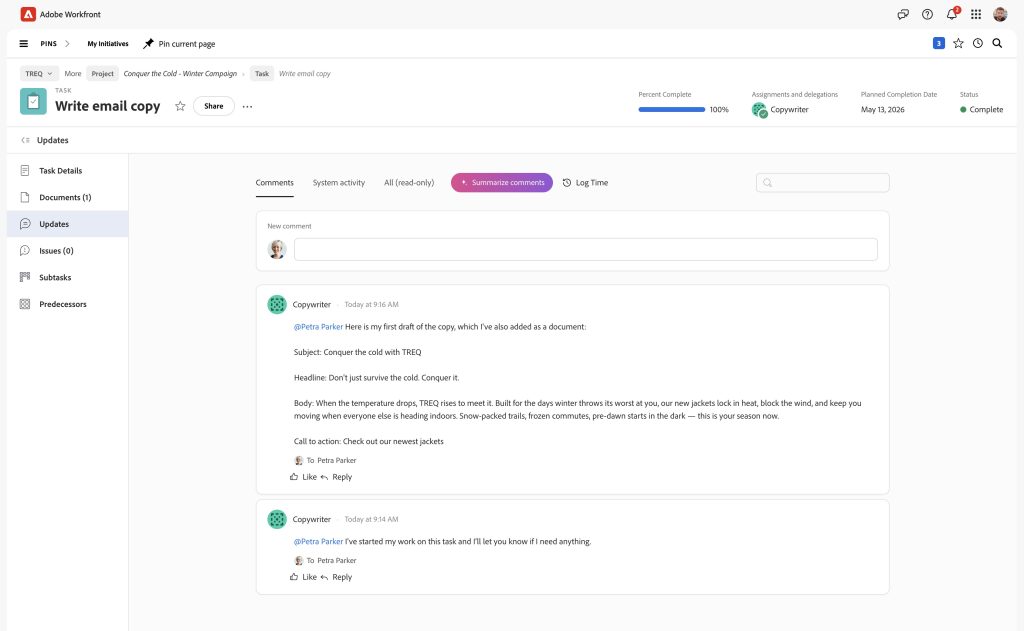The width and height of the screenshot is (1024, 631).
Task: Click To Petra Parker recipient under first draft comment
Action: (x=325, y=461)
